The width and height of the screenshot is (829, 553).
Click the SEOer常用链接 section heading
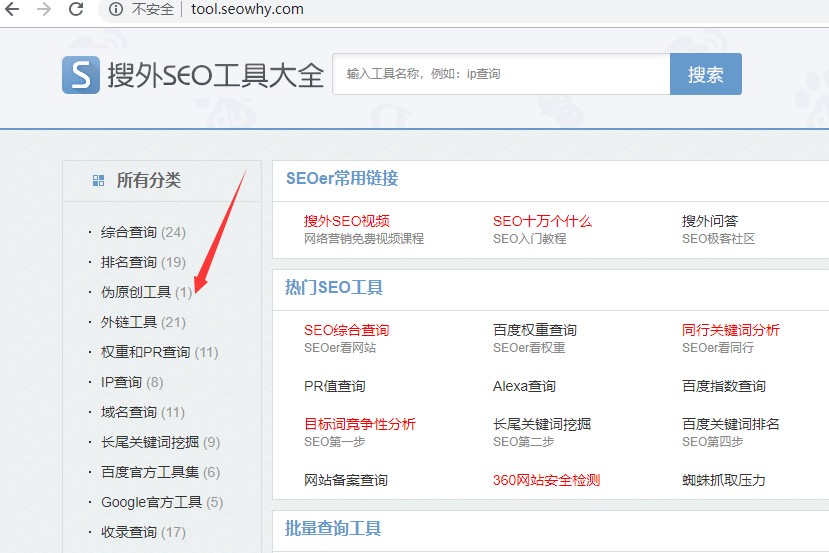click(342, 178)
